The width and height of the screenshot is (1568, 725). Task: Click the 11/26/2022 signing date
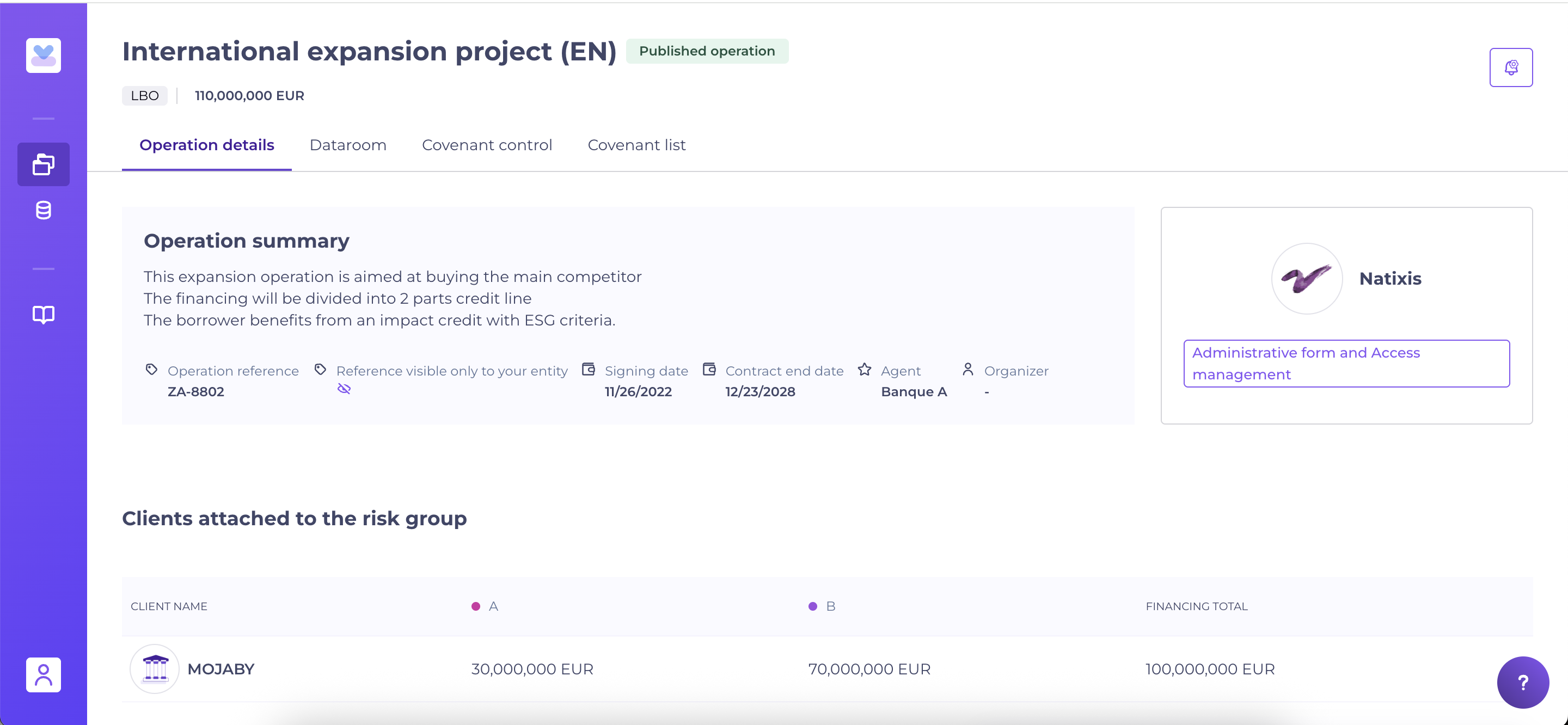[x=638, y=391]
